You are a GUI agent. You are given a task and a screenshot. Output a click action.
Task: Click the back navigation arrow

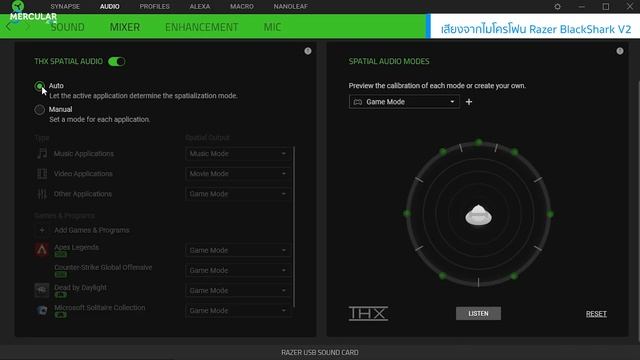click(x=9, y=27)
